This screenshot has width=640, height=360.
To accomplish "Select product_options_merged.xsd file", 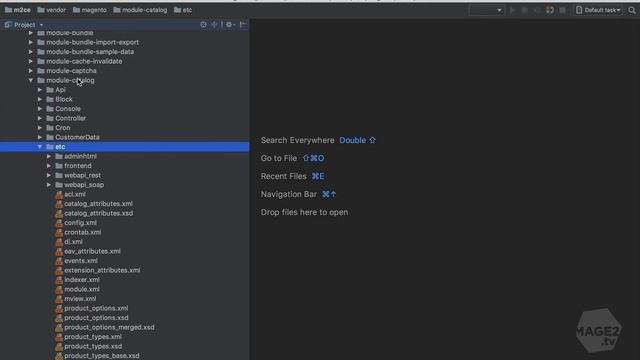I will click(x=105, y=327).
